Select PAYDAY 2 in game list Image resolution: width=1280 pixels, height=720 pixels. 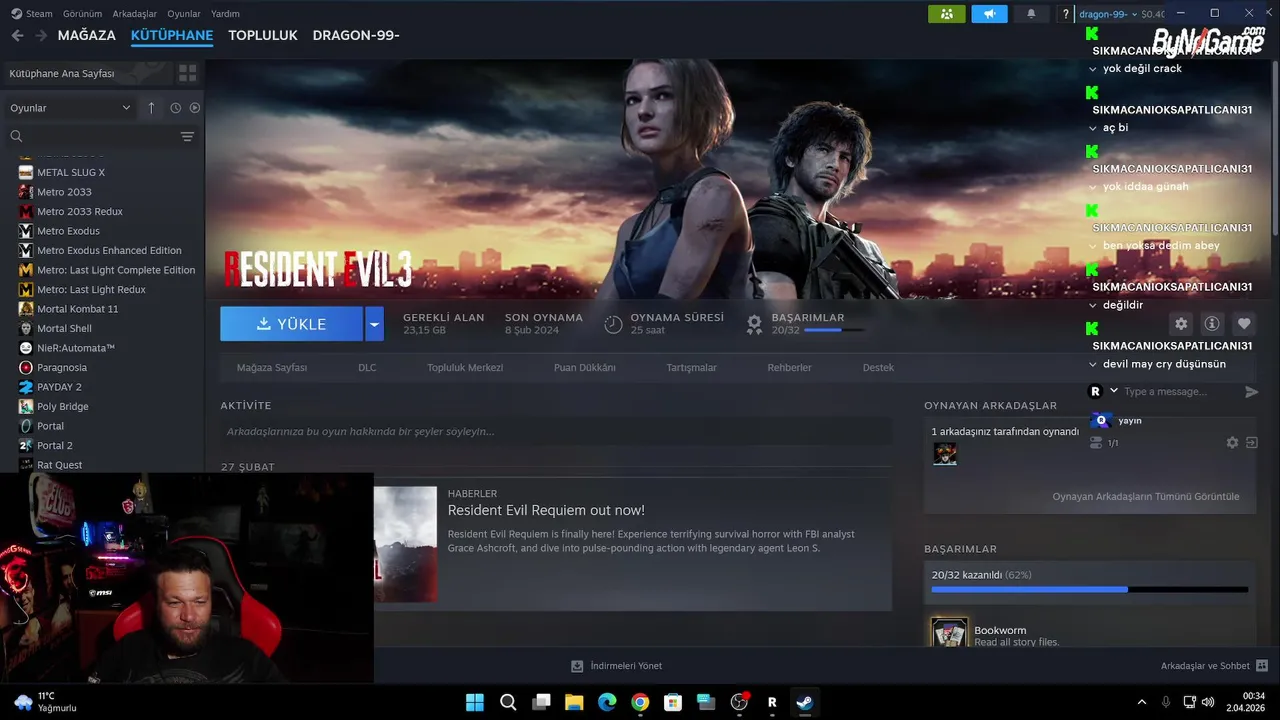click(59, 387)
